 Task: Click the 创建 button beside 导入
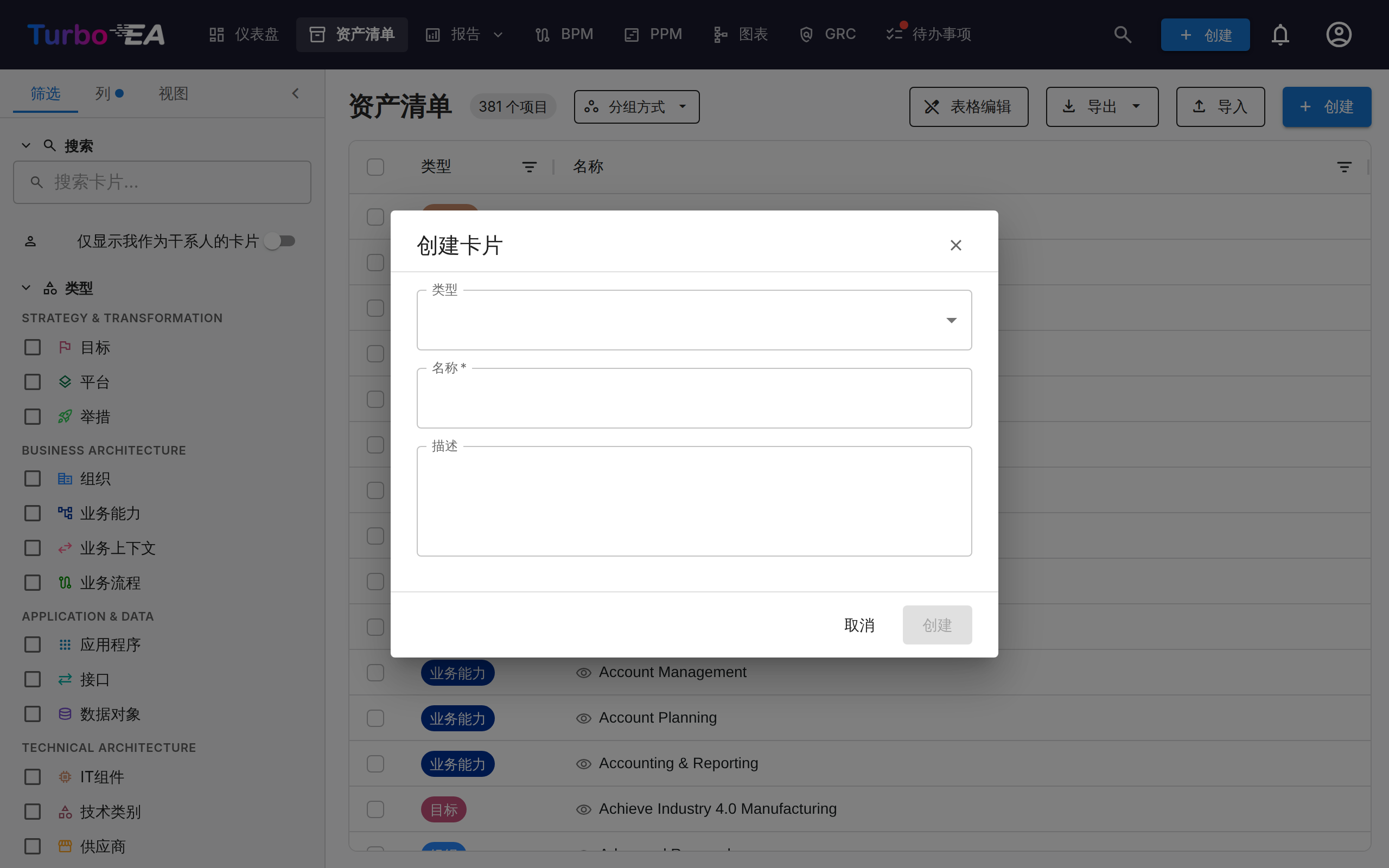1327,107
